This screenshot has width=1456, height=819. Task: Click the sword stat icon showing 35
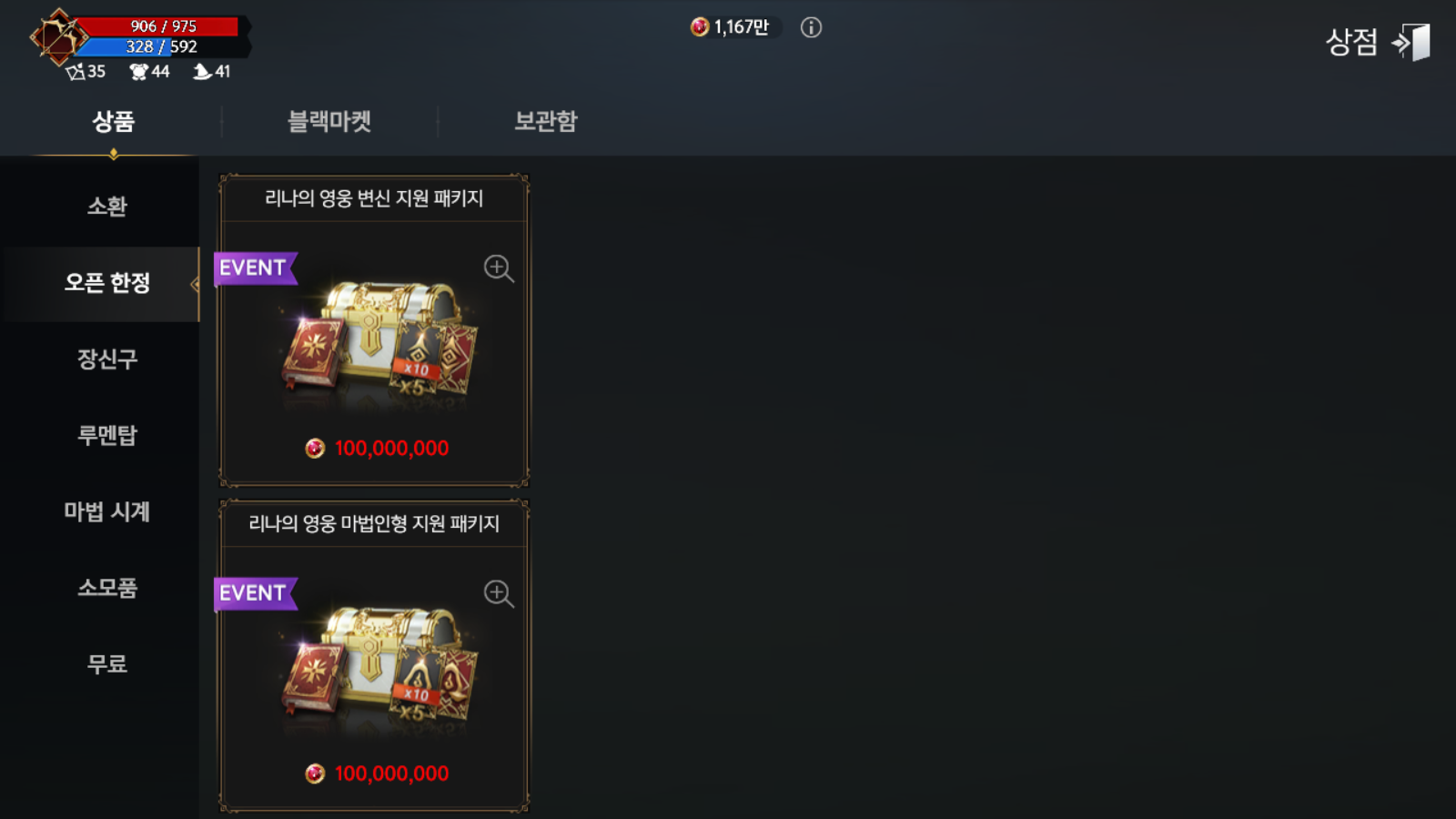76,71
